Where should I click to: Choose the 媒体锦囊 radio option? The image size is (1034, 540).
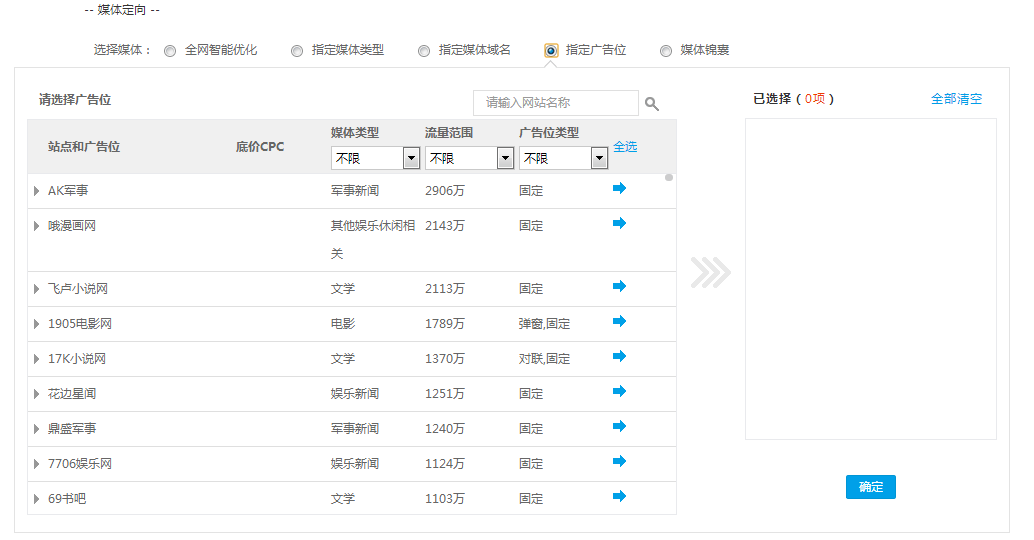click(x=666, y=51)
